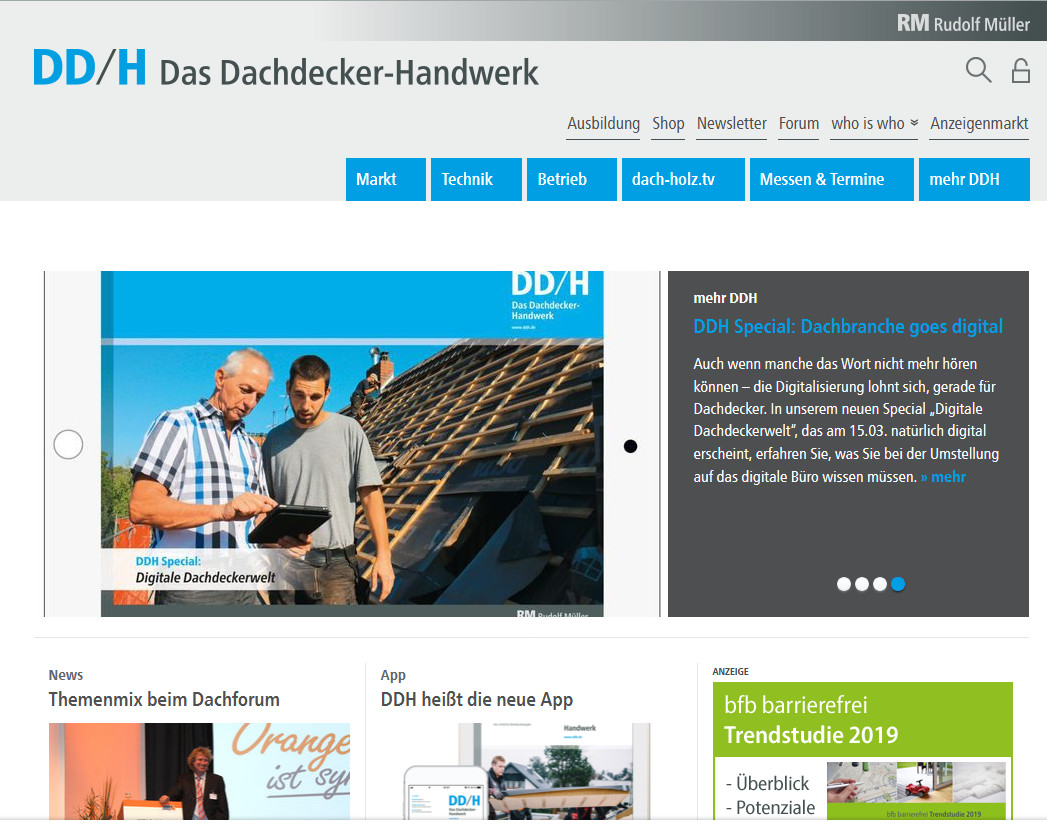
Task: Click the News category label
Action: pos(65,675)
